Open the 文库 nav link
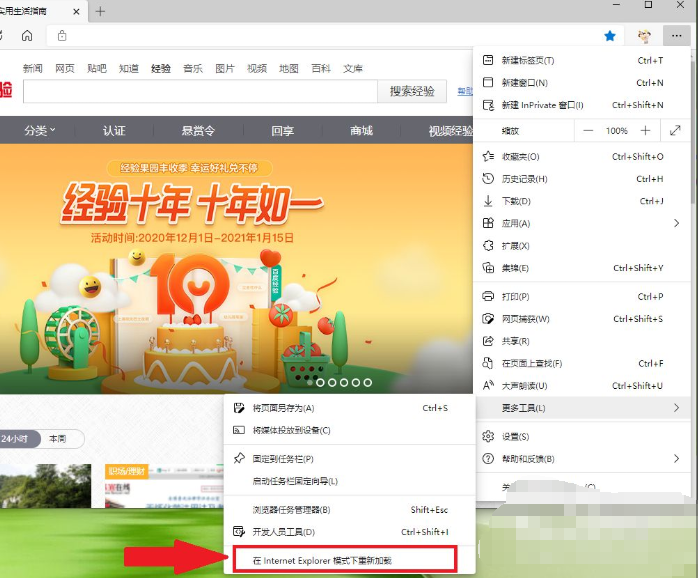The height and width of the screenshot is (578, 698). pyautogui.click(x=353, y=69)
